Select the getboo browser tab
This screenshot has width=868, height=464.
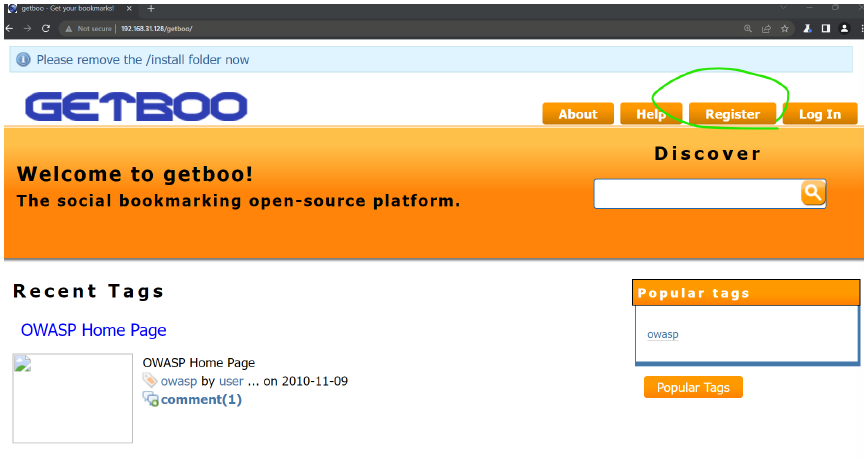[x=70, y=8]
